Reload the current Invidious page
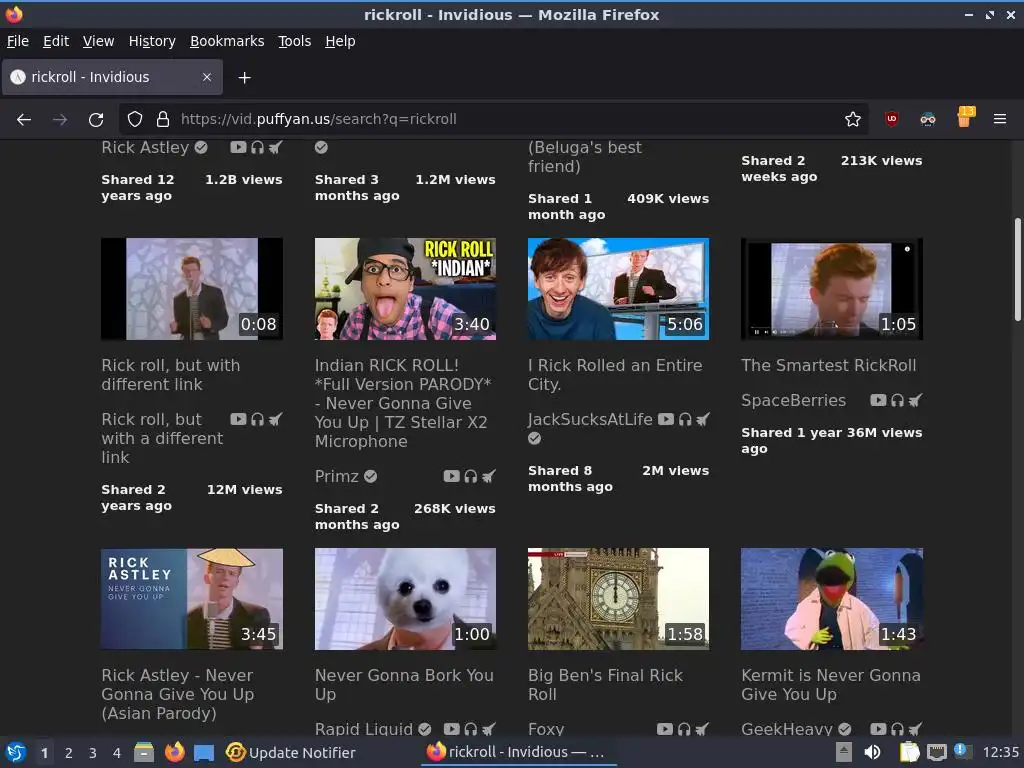The height and width of the screenshot is (768, 1024). pos(96,120)
